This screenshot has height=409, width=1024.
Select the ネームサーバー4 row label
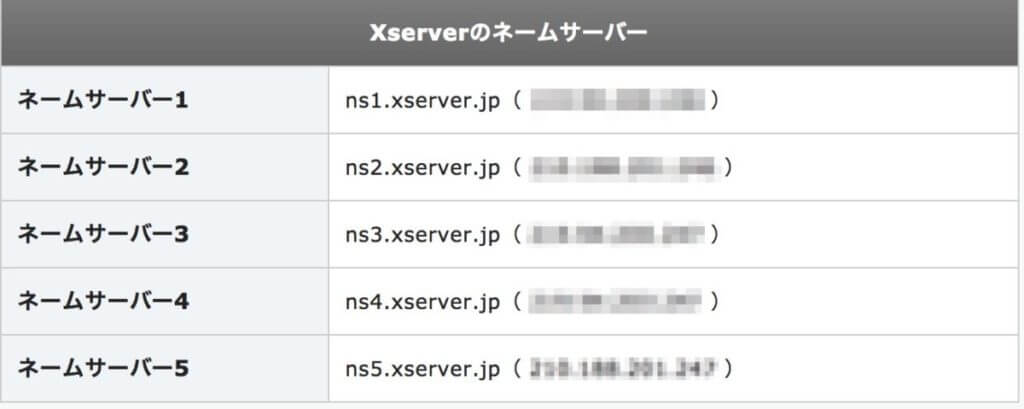point(103,302)
